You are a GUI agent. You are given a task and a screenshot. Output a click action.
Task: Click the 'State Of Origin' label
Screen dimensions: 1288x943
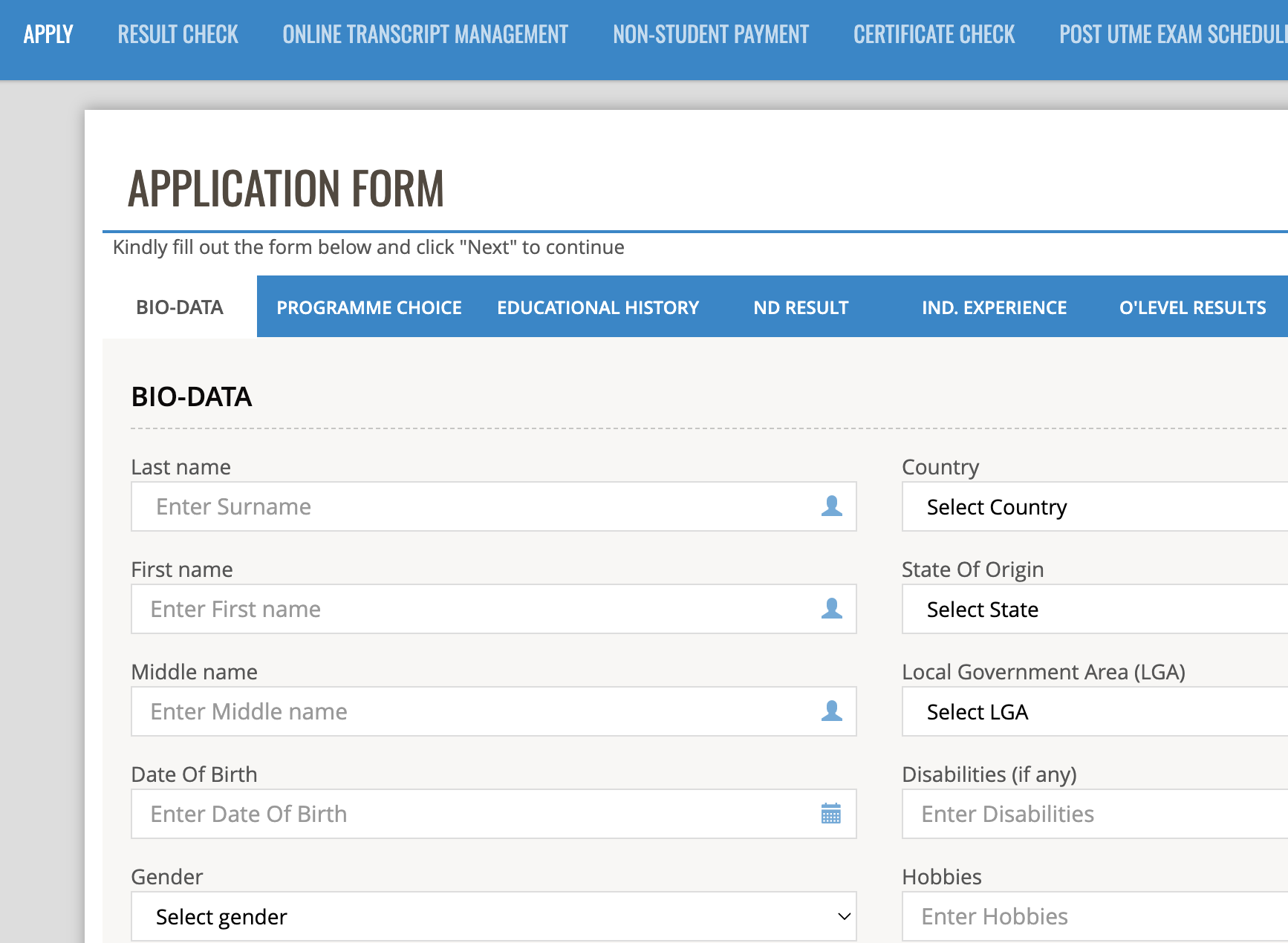tap(973, 570)
